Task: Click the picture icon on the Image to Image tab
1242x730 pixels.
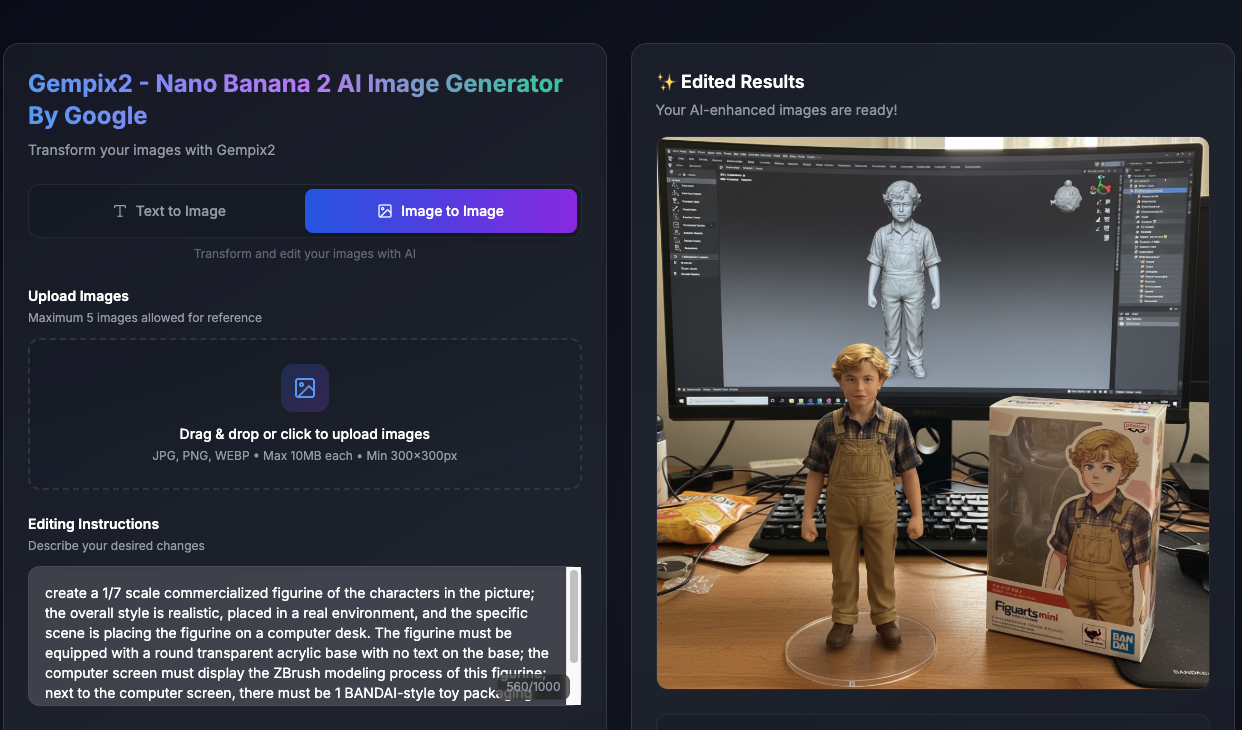Action: click(x=386, y=211)
